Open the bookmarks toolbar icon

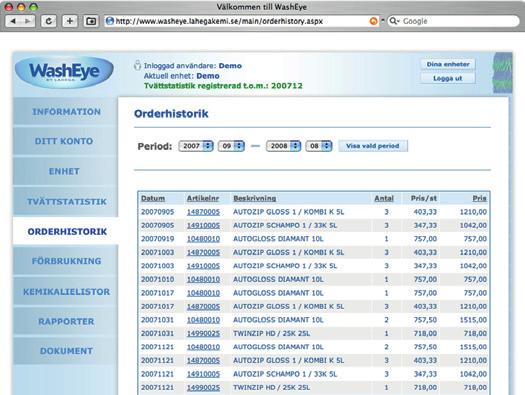(91, 21)
